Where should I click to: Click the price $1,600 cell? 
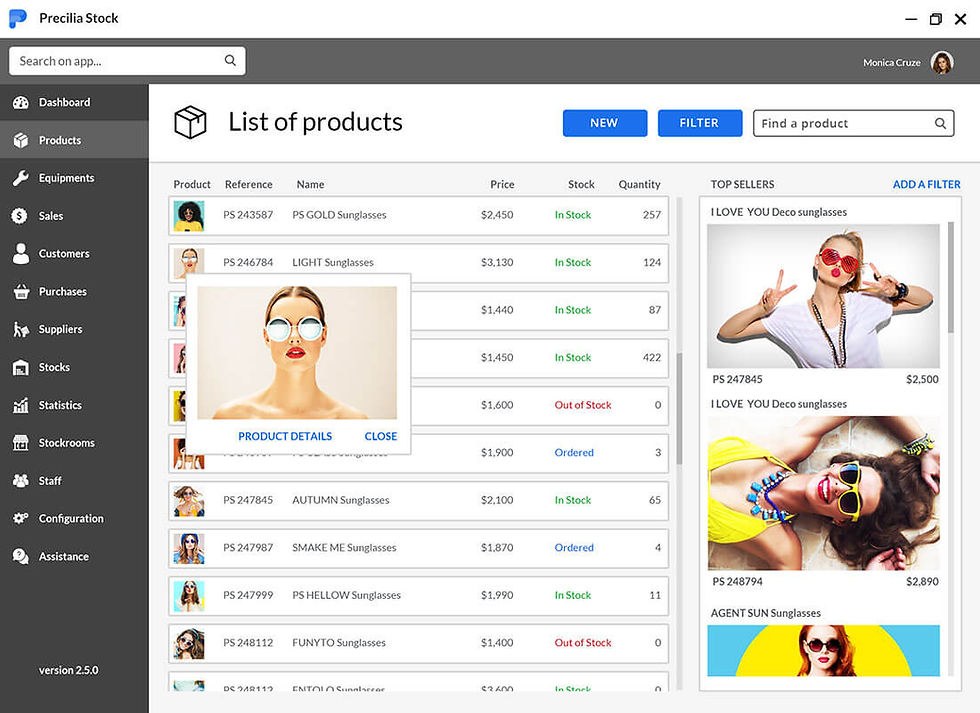497,405
